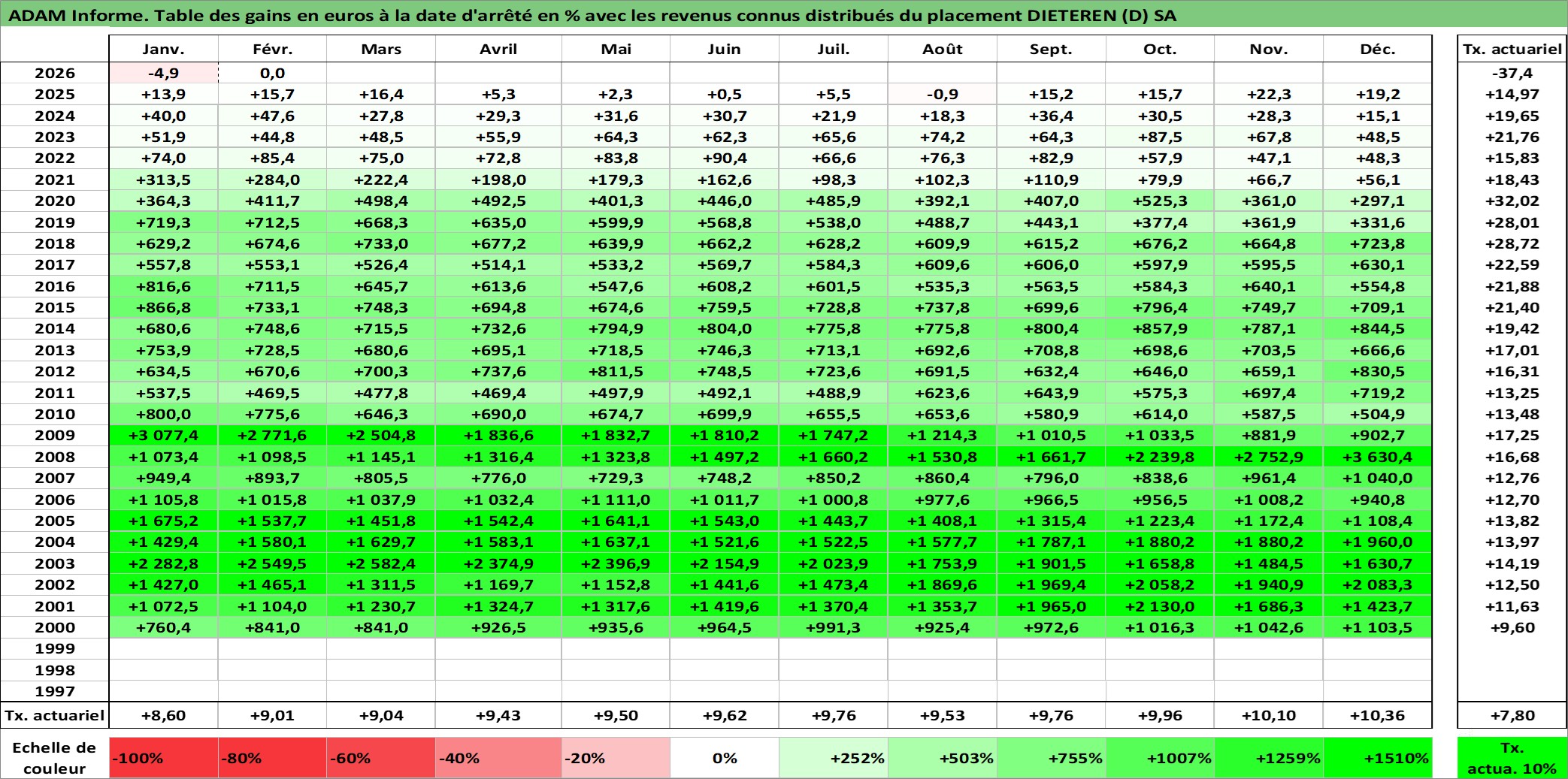This screenshot has height=779, width=1568.
Task: Click the 0% white scale cell
Action: (725, 758)
